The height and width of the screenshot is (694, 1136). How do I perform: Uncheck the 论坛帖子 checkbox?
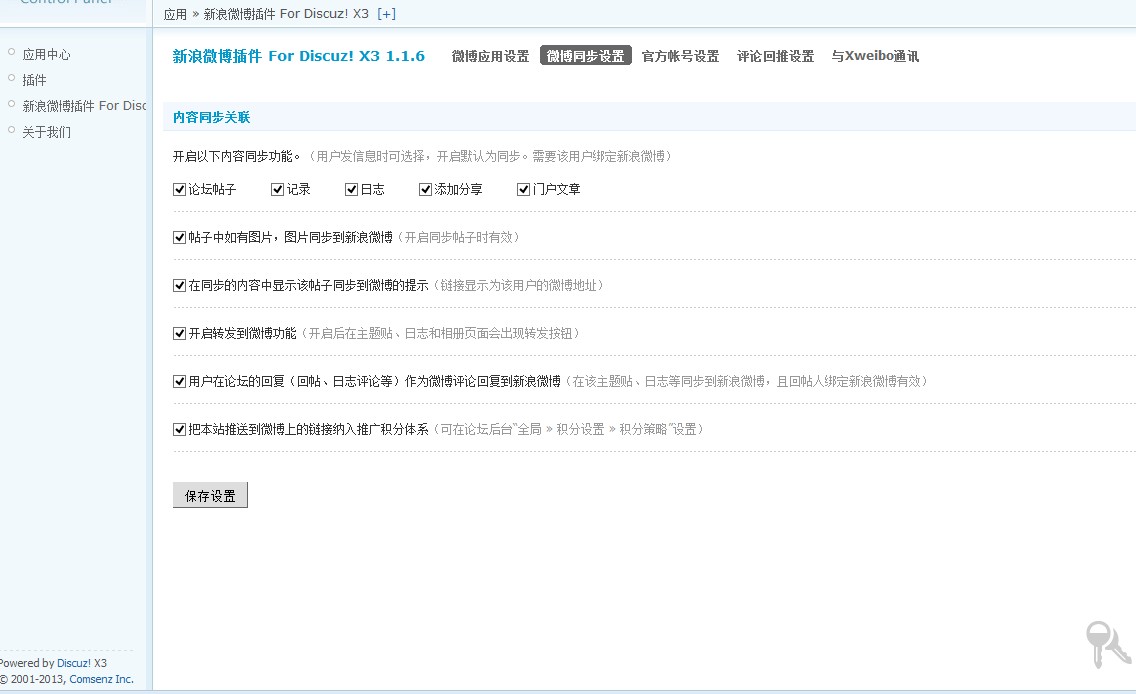(x=180, y=189)
